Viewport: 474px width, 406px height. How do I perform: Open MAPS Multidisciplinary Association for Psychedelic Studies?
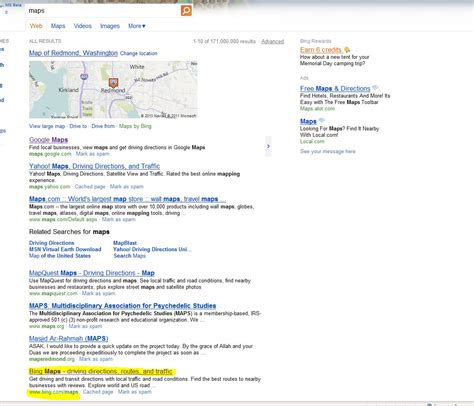tap(122, 306)
